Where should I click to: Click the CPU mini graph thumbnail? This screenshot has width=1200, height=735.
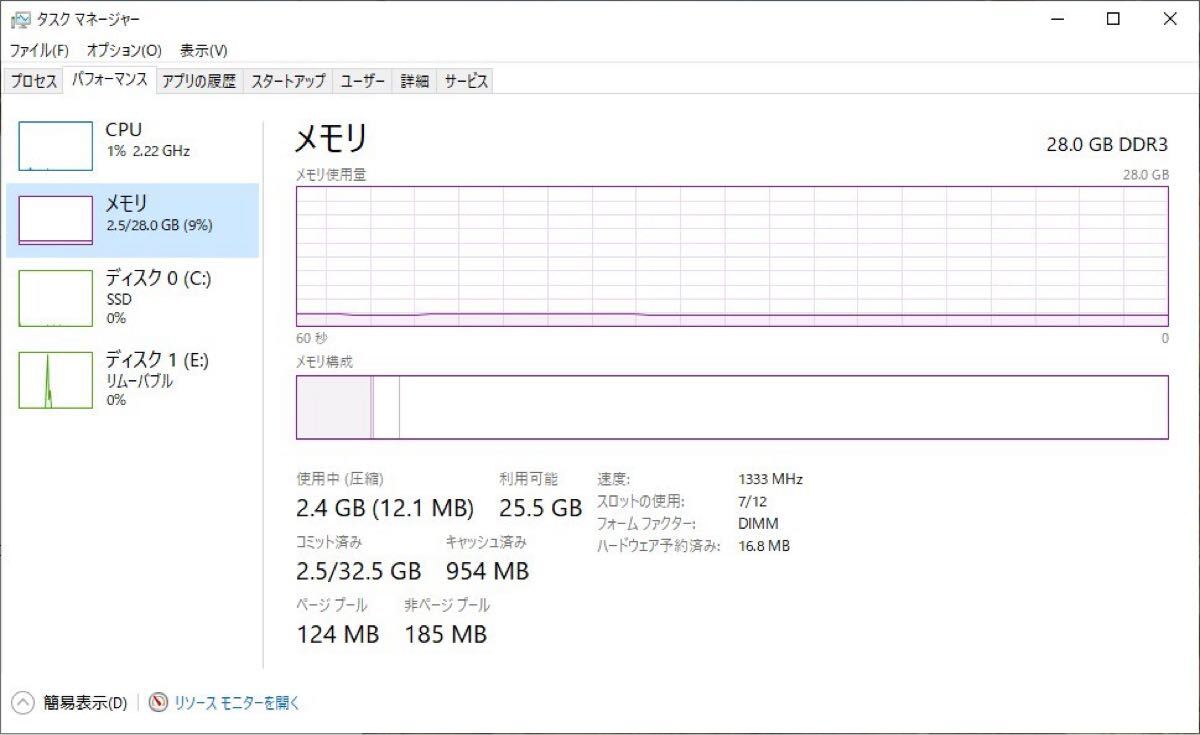[55, 146]
